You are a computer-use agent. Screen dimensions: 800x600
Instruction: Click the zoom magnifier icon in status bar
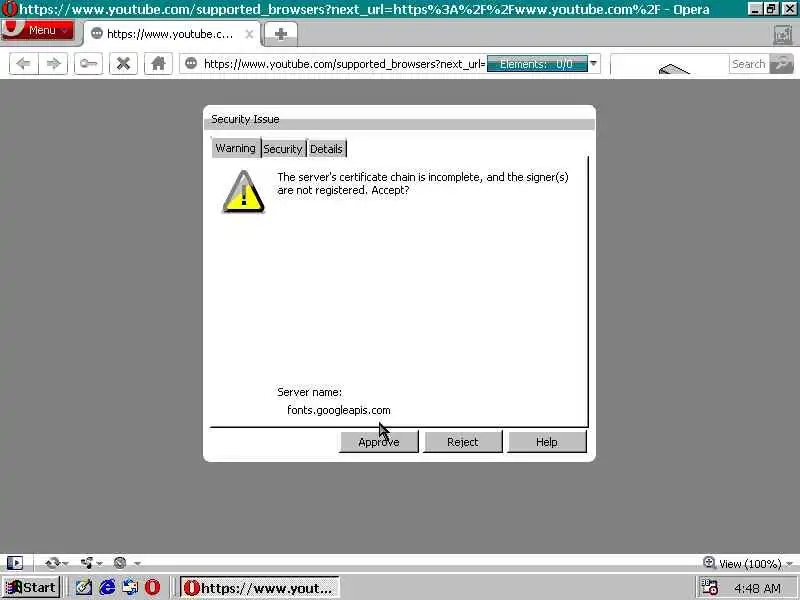709,563
